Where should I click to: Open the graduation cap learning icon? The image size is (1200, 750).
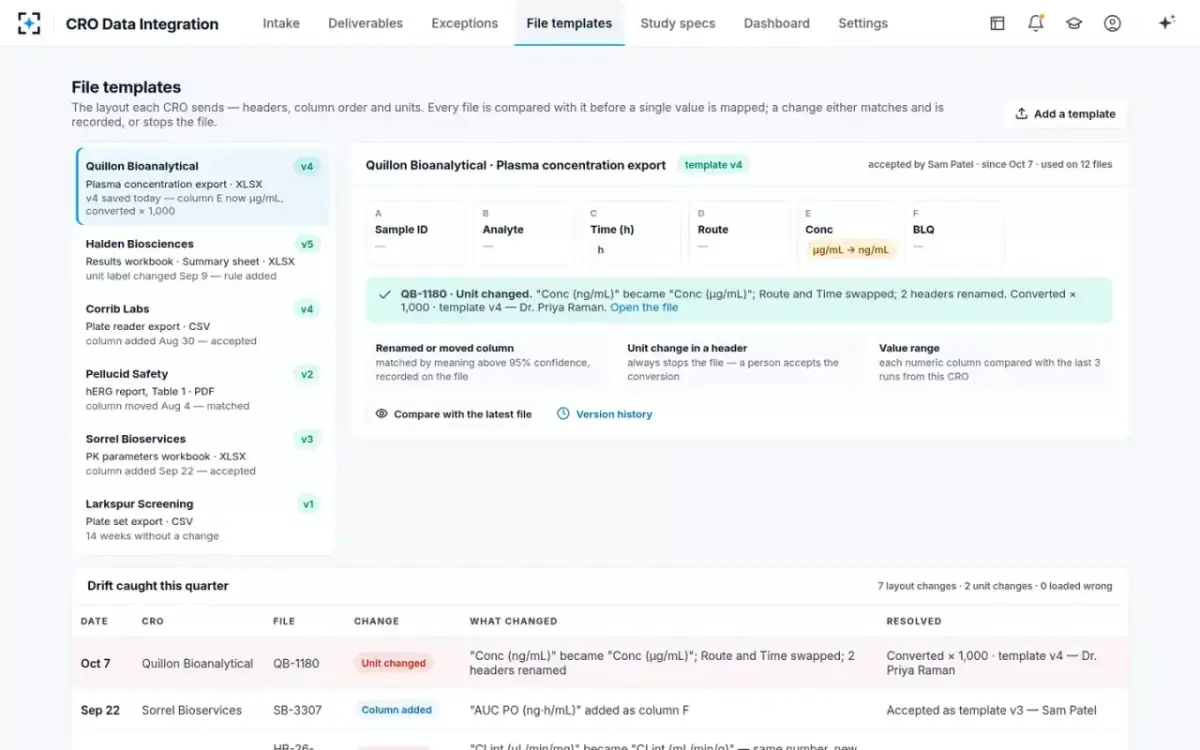[x=1074, y=23]
